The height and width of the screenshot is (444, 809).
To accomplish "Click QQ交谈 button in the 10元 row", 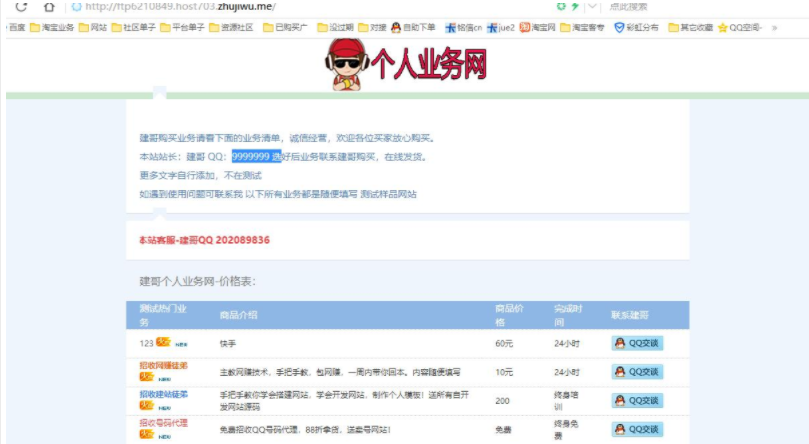I will 637,372.
